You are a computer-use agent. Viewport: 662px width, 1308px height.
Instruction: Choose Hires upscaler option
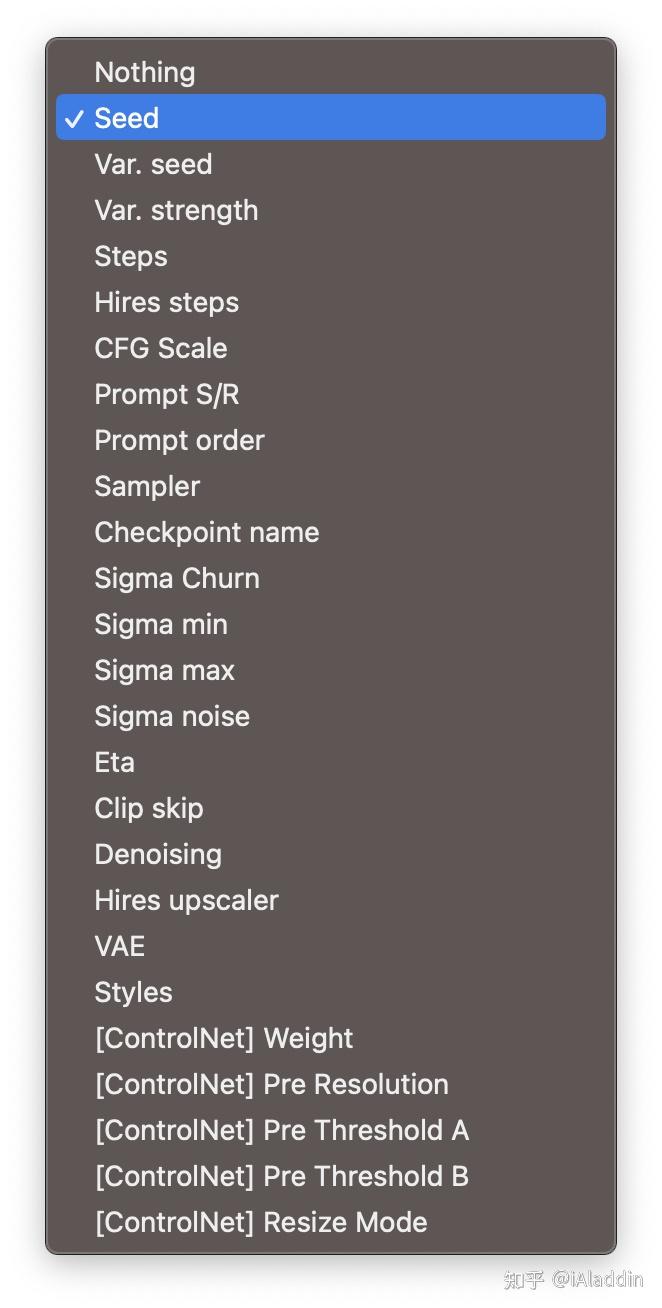[x=187, y=900]
